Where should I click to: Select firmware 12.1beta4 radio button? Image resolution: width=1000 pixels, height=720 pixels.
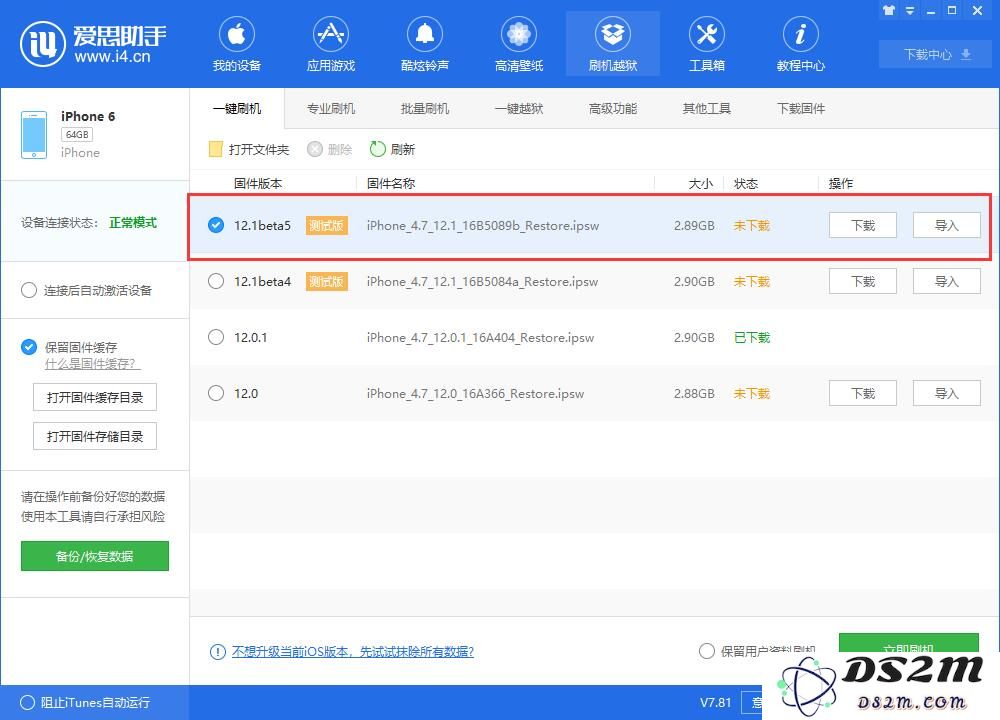pos(216,281)
